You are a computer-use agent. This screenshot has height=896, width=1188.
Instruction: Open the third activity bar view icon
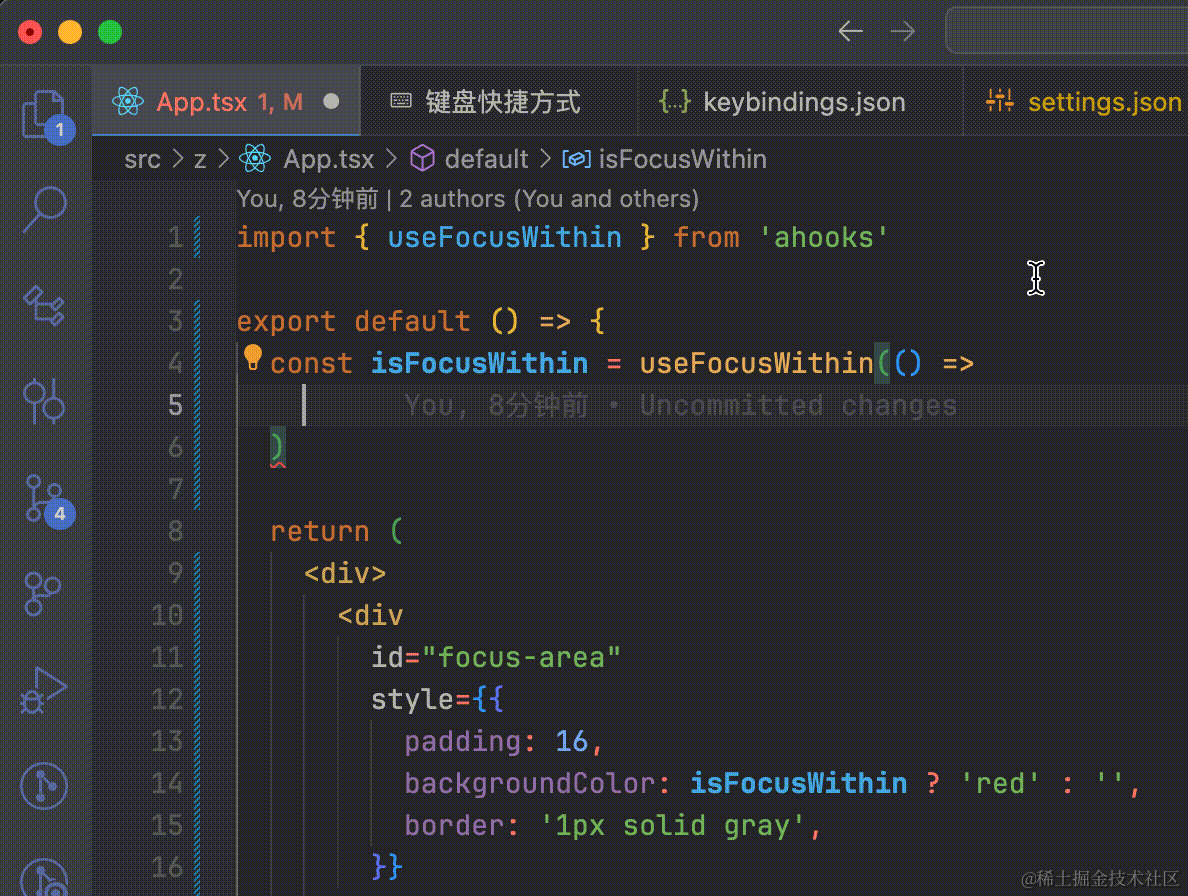45,305
